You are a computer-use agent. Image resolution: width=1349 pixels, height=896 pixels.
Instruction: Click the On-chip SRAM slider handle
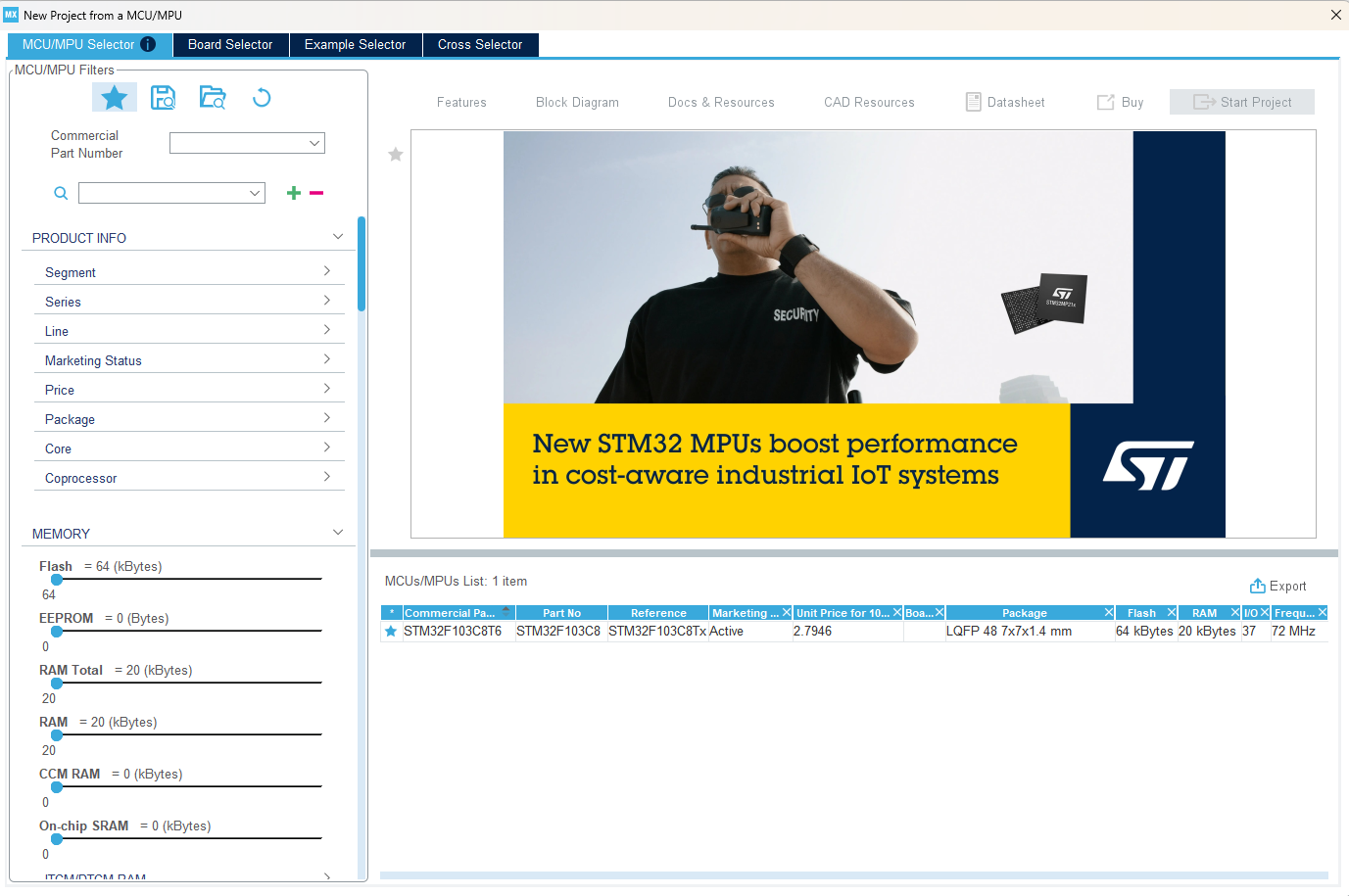[x=57, y=839]
